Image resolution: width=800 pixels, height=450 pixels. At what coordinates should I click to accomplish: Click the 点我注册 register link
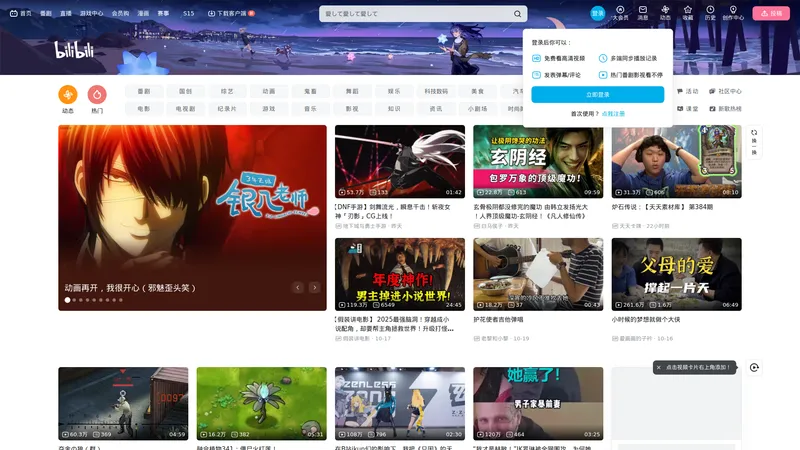(613, 114)
